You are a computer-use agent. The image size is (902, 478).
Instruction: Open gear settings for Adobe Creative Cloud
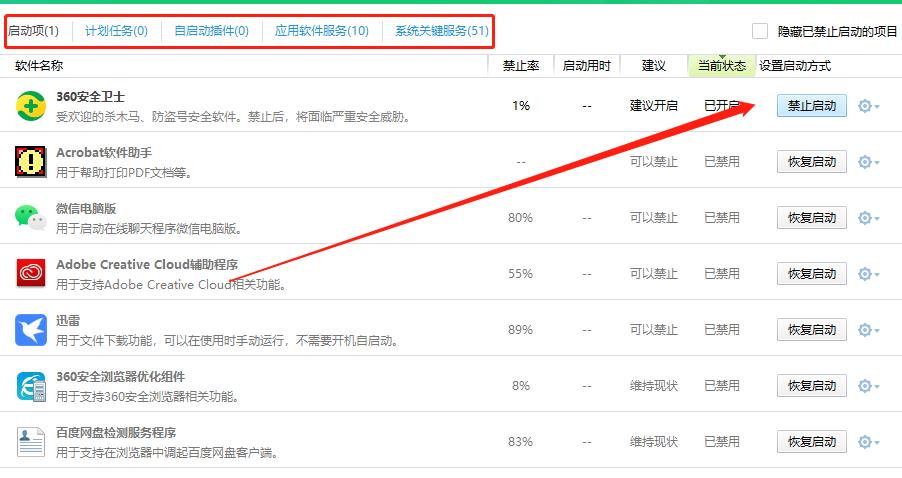(868, 274)
